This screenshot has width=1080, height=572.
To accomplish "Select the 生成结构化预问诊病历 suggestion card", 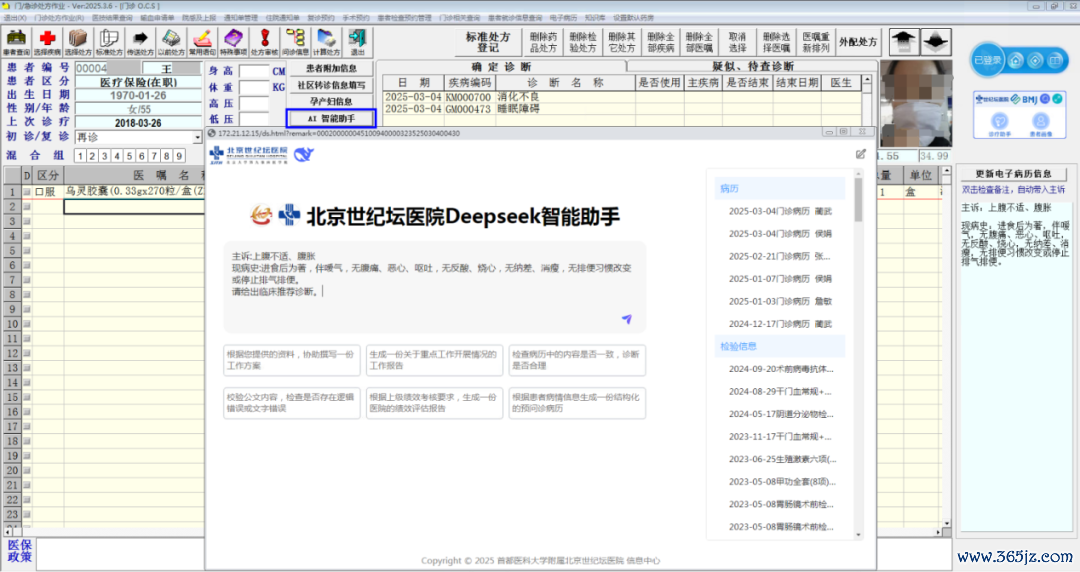I will pos(577,402).
